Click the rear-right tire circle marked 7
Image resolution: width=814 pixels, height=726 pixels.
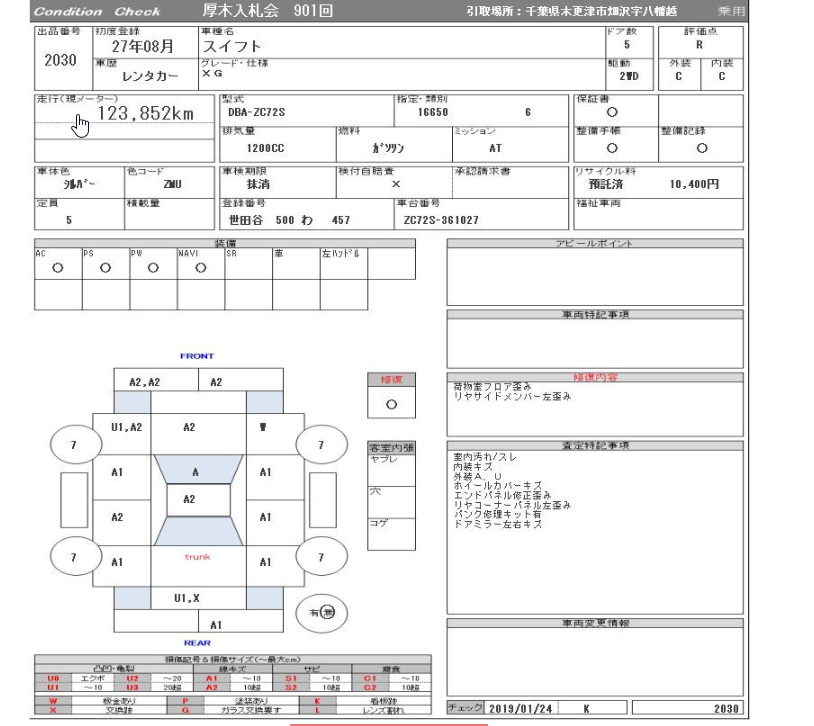click(320, 556)
